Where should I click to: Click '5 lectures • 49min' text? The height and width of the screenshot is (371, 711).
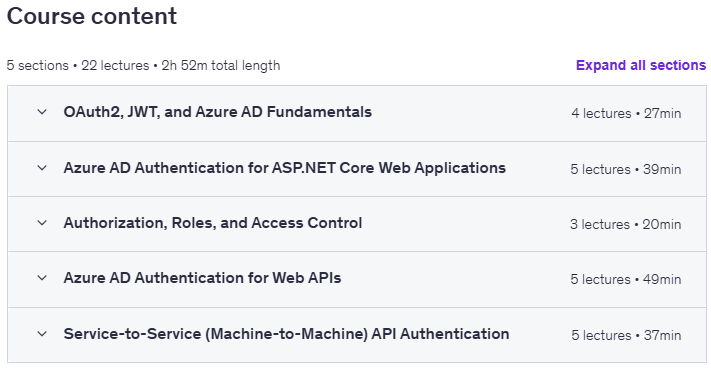(626, 279)
